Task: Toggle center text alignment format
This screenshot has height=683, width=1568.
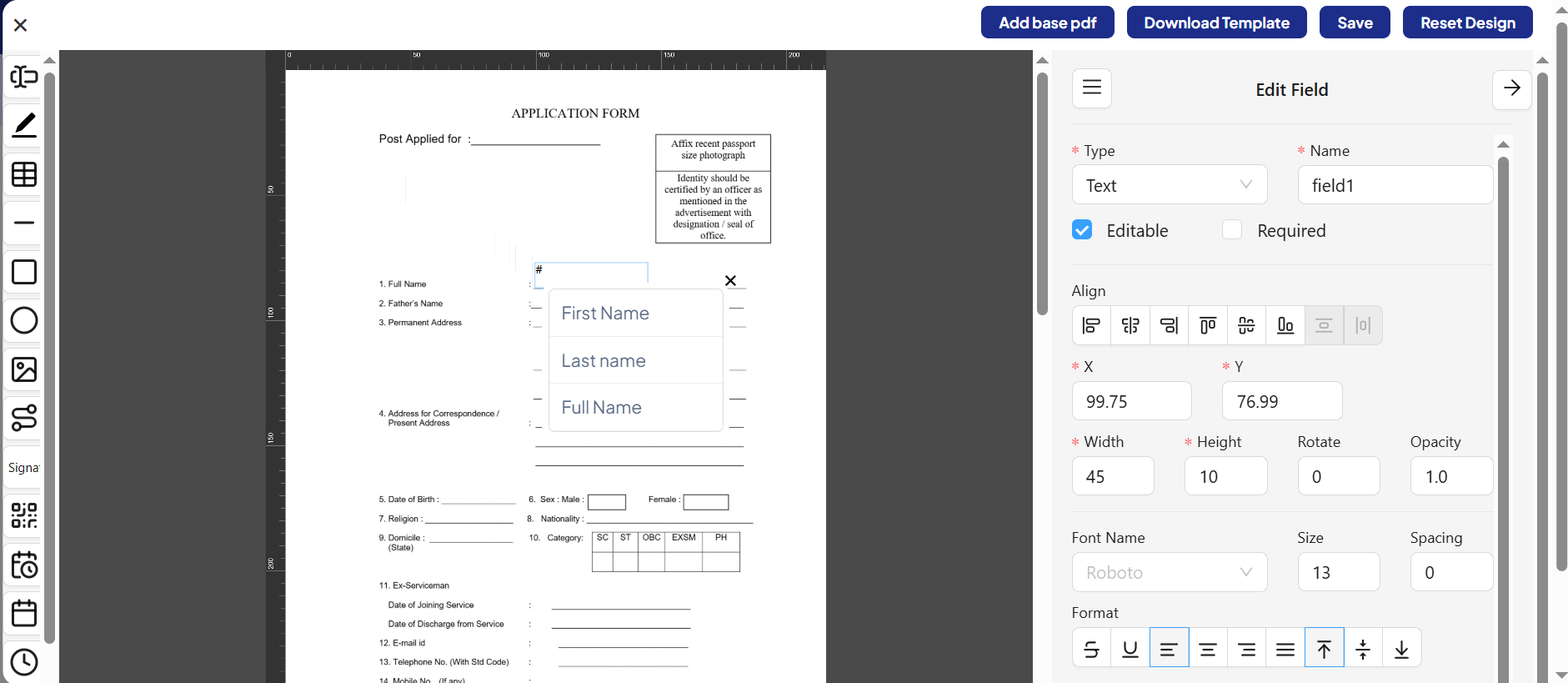Action: (x=1208, y=648)
